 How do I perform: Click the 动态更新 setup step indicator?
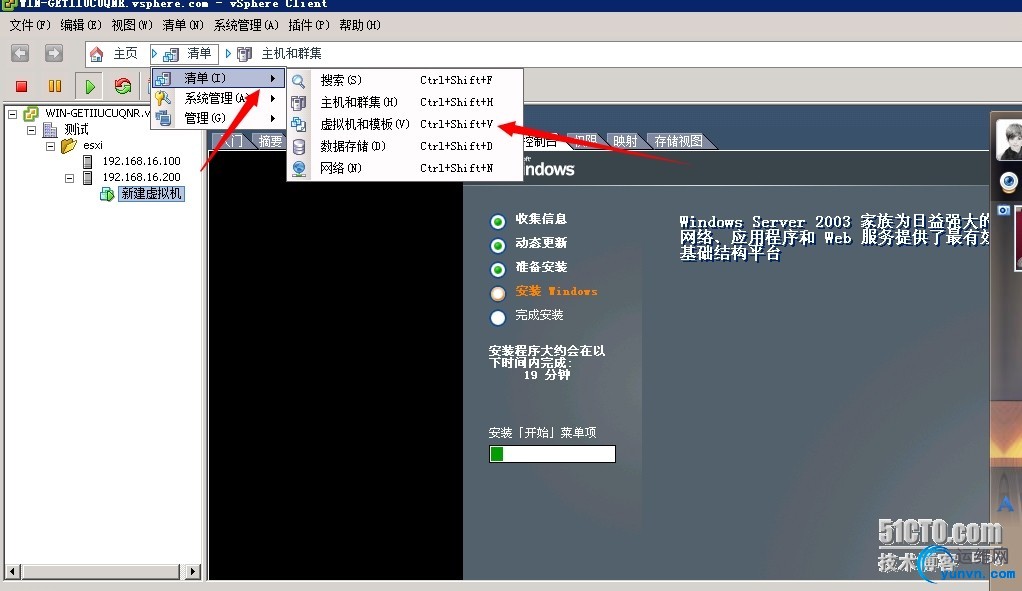tap(498, 246)
